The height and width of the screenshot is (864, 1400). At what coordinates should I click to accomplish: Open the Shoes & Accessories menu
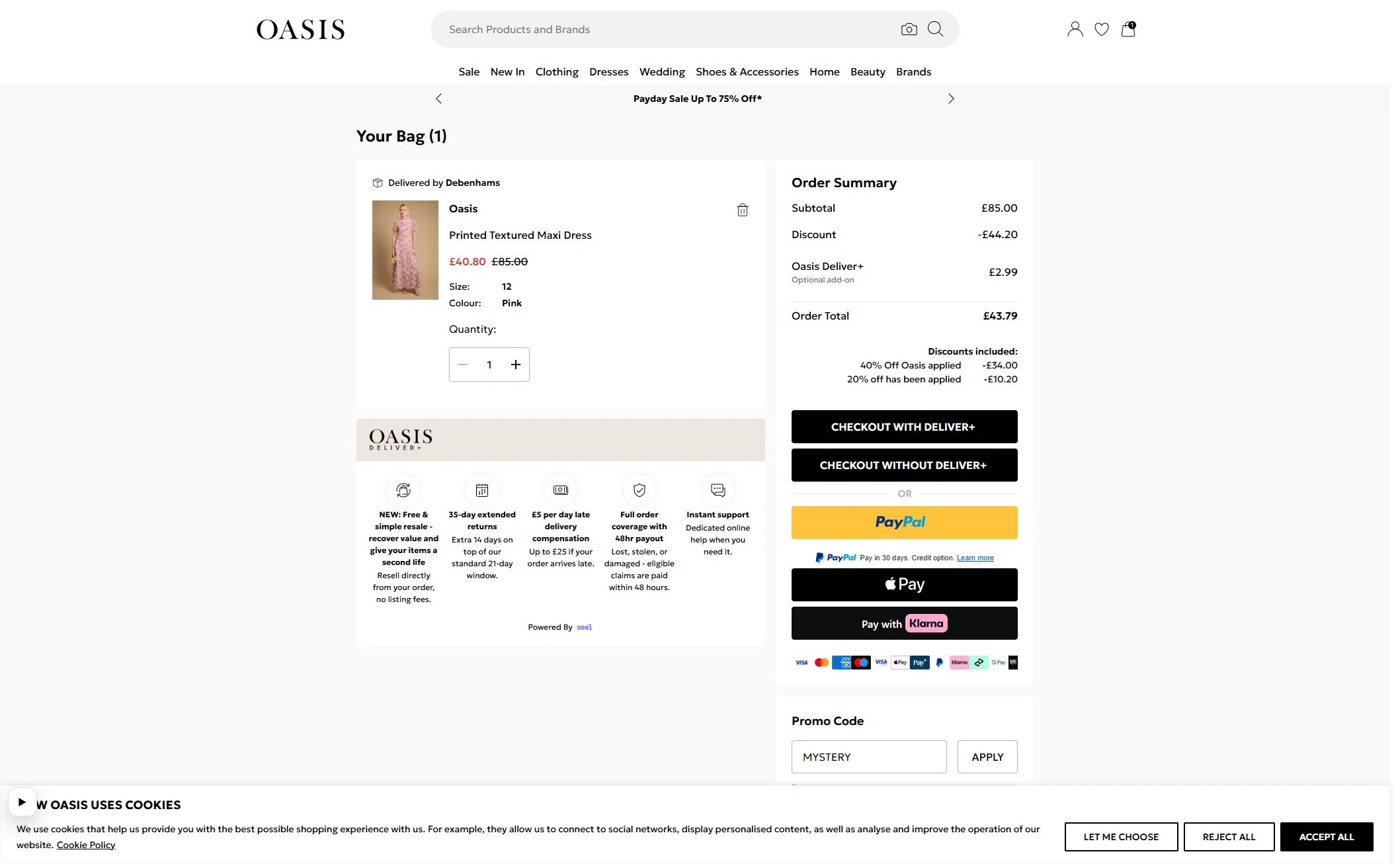pos(747,71)
